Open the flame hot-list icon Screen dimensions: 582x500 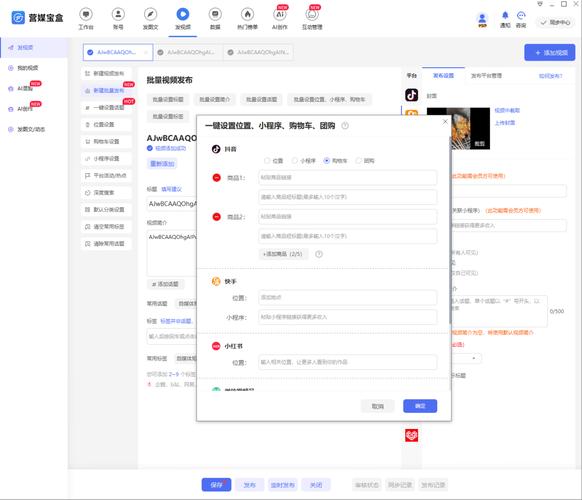(x=247, y=14)
